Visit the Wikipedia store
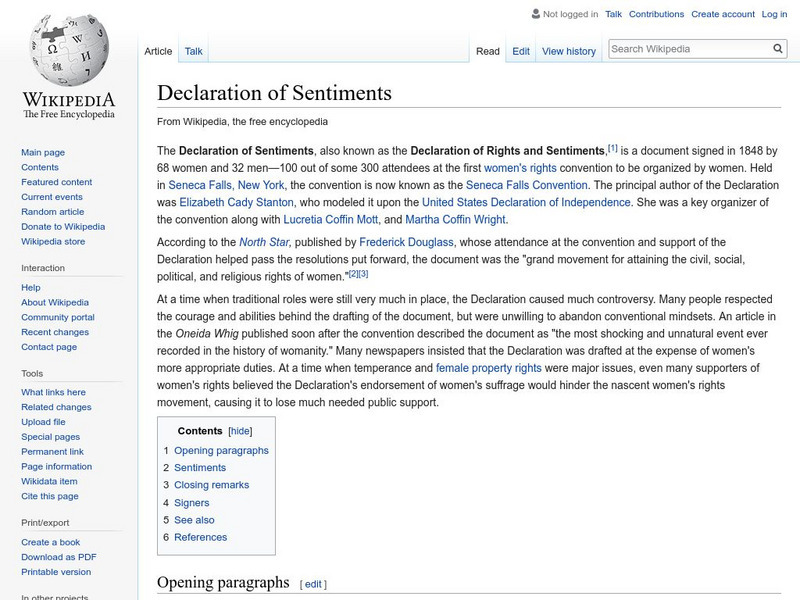This screenshot has height=600, width=800. coord(53,241)
